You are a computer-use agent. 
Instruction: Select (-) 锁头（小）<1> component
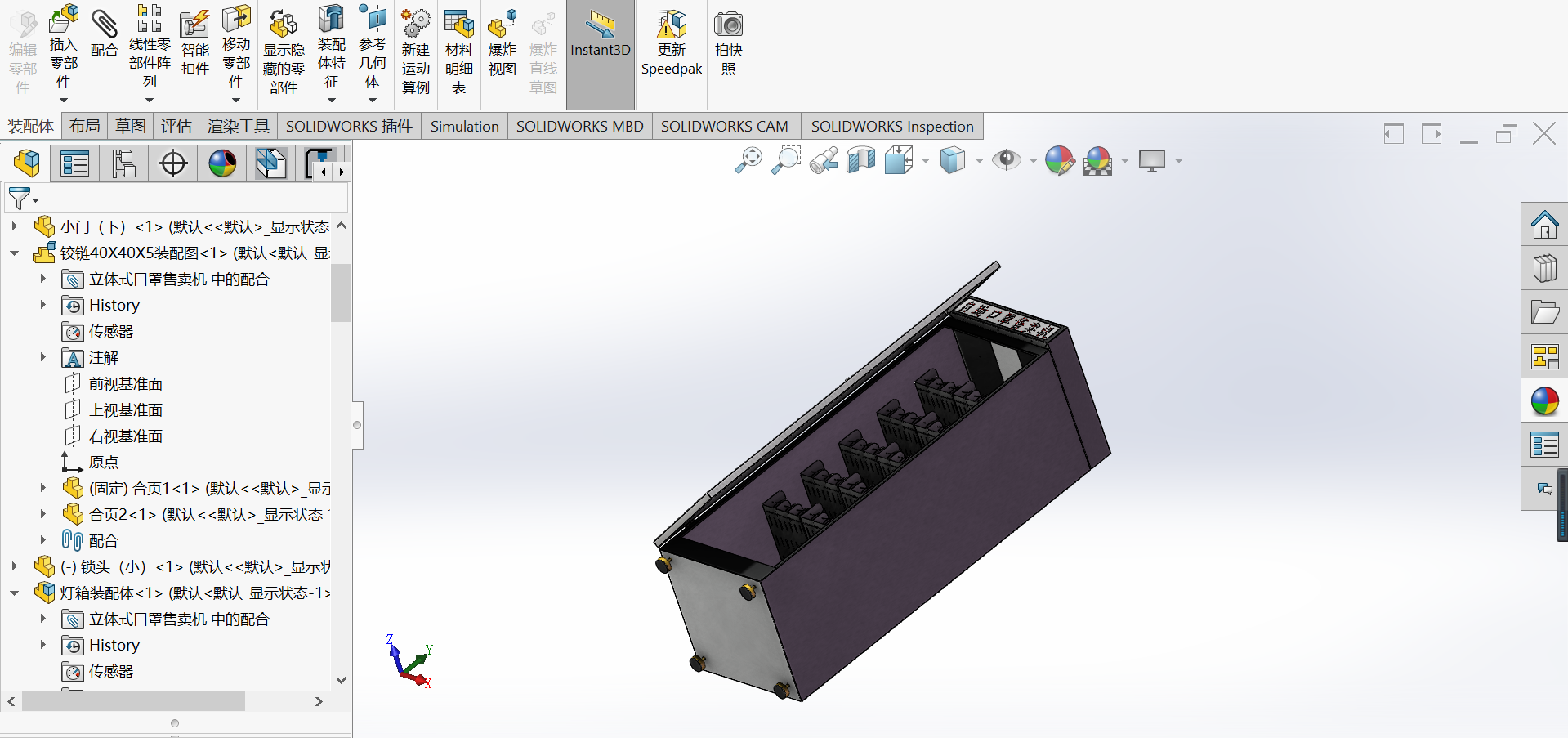[x=195, y=566]
